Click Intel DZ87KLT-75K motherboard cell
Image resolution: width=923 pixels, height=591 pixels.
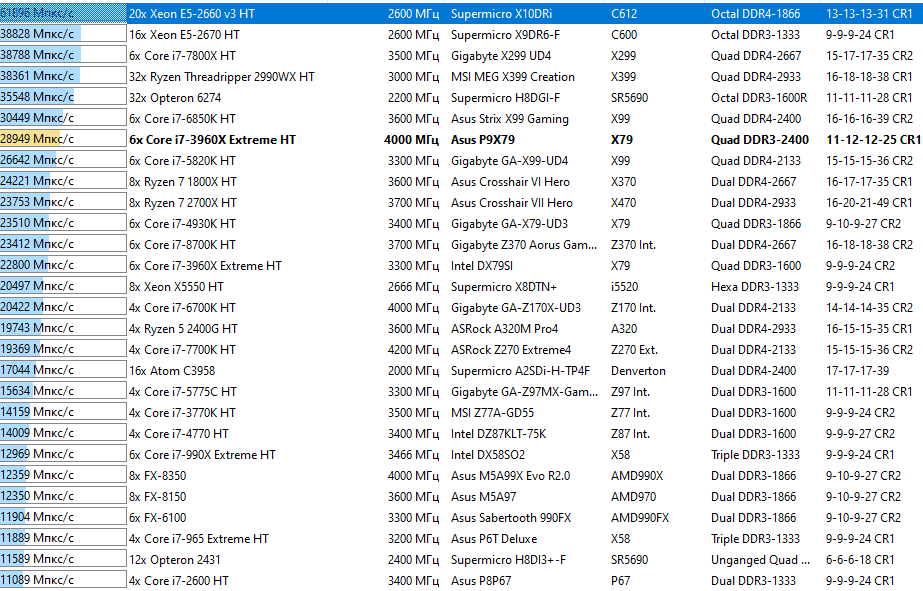tap(499, 434)
